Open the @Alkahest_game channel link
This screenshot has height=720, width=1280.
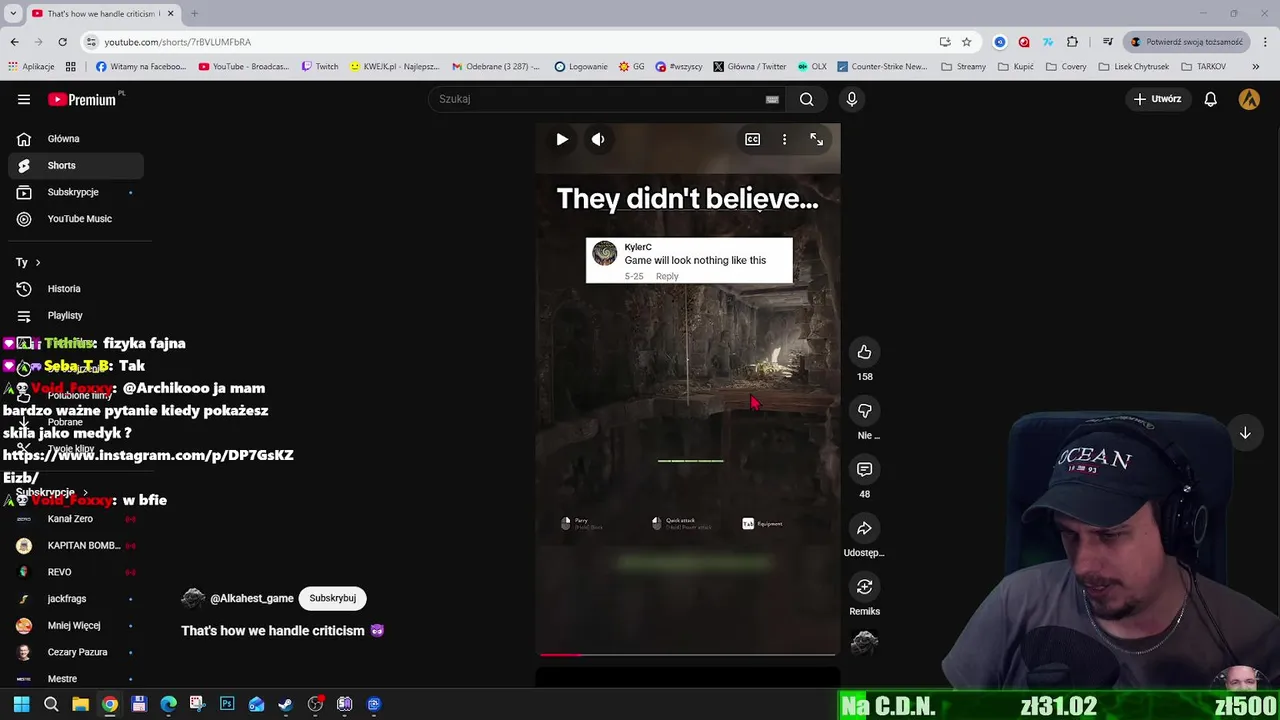click(x=251, y=598)
